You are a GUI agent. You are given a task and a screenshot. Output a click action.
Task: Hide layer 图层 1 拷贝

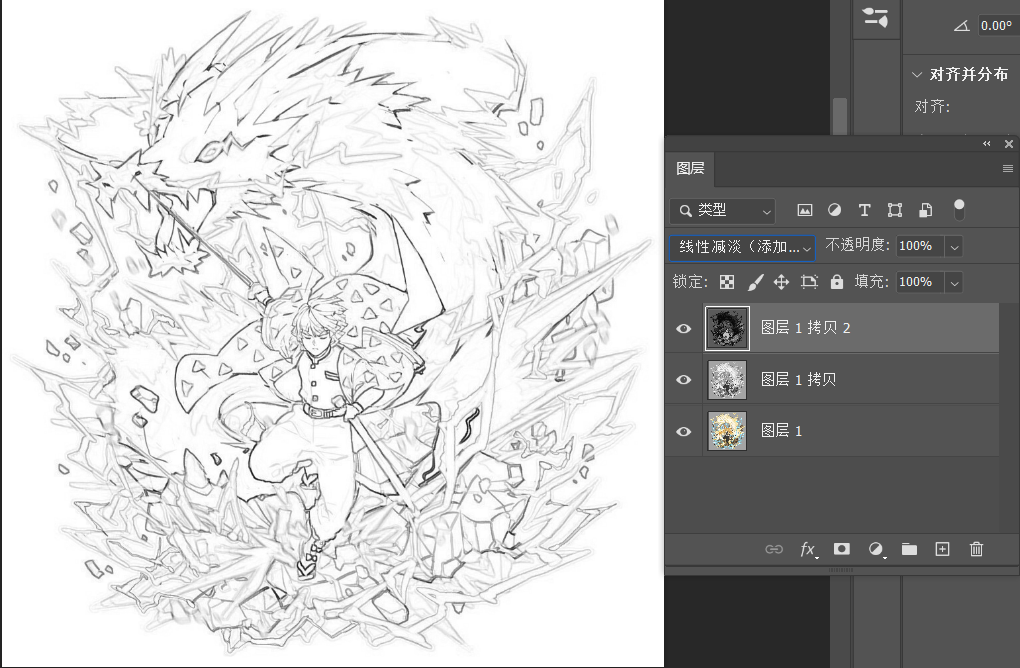[683, 379]
